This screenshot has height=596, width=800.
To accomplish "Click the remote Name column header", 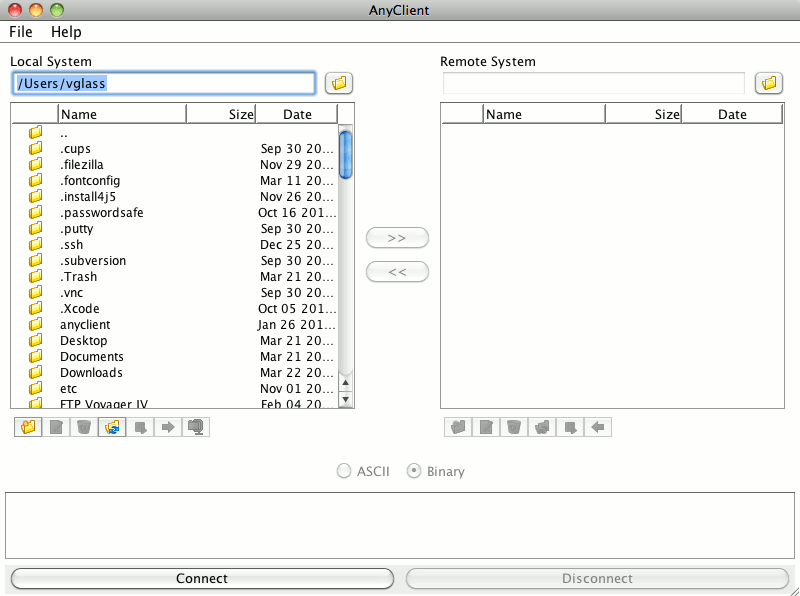I will [x=544, y=114].
